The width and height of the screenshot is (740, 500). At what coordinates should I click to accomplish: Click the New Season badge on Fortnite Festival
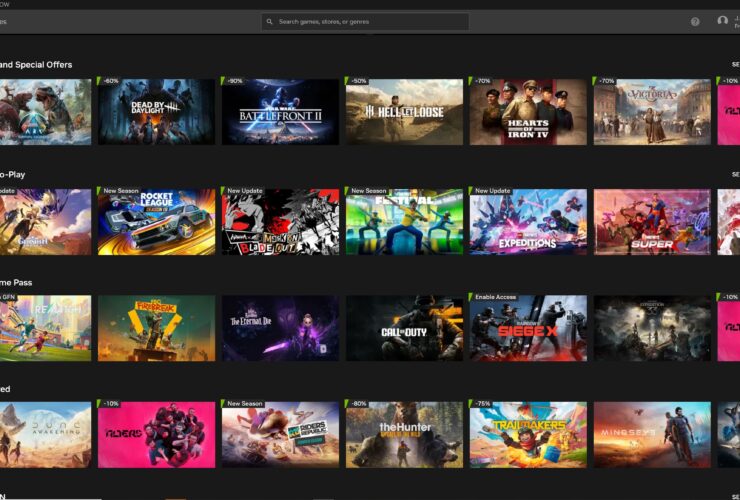click(367, 191)
